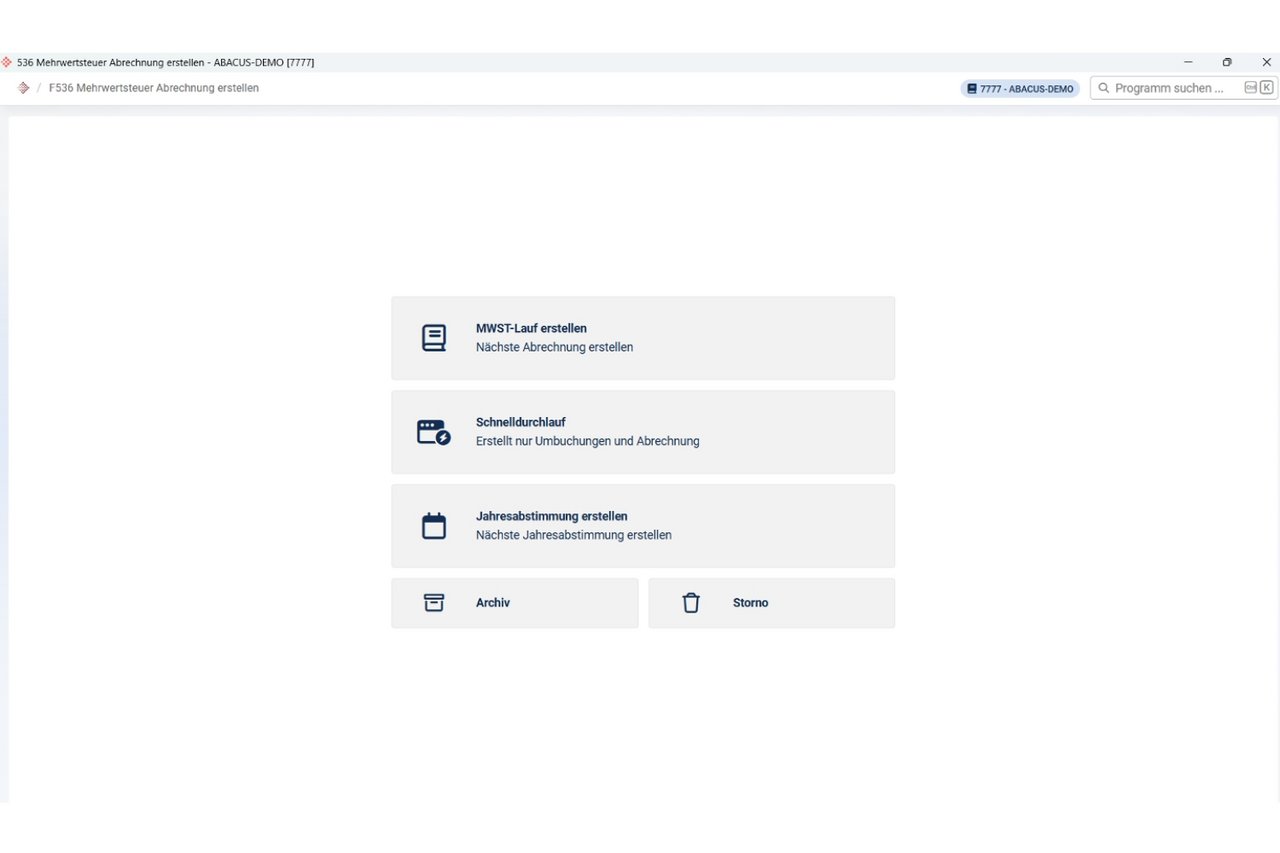This screenshot has height=853, width=1280.
Task: Minimize the ABACUS window
Action: (x=1188, y=62)
